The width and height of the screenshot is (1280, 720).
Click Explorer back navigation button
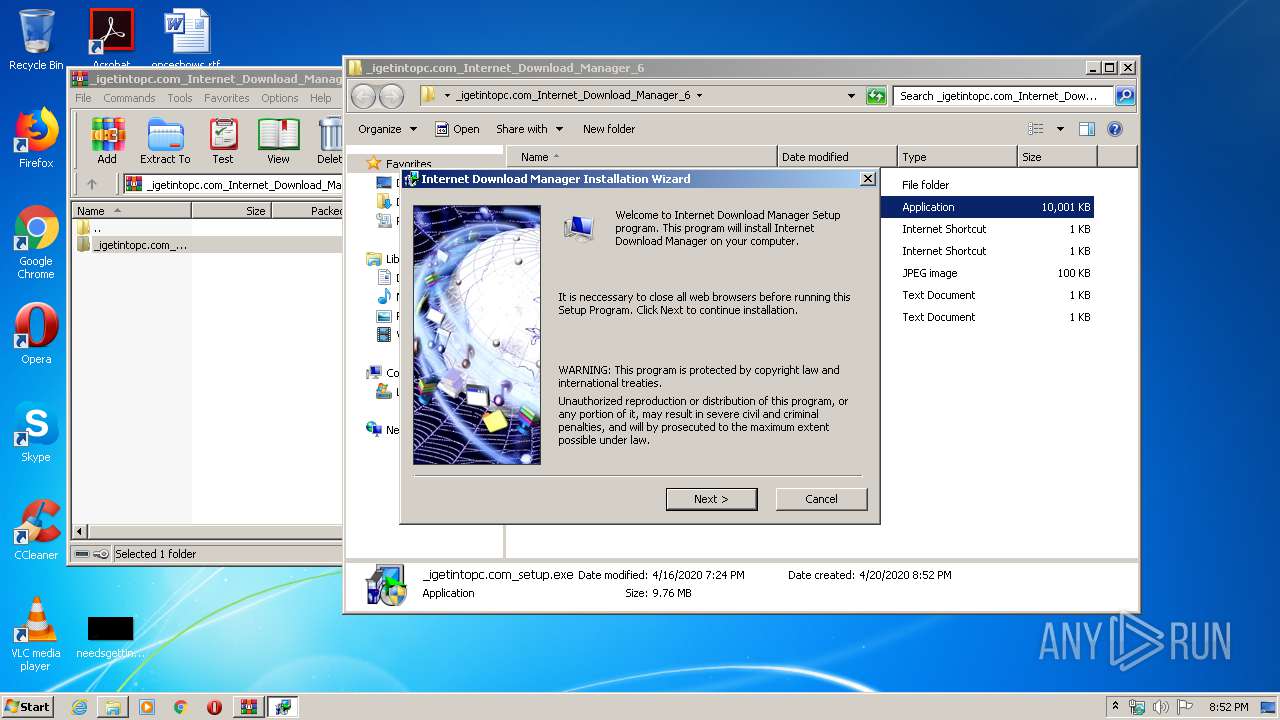point(363,96)
